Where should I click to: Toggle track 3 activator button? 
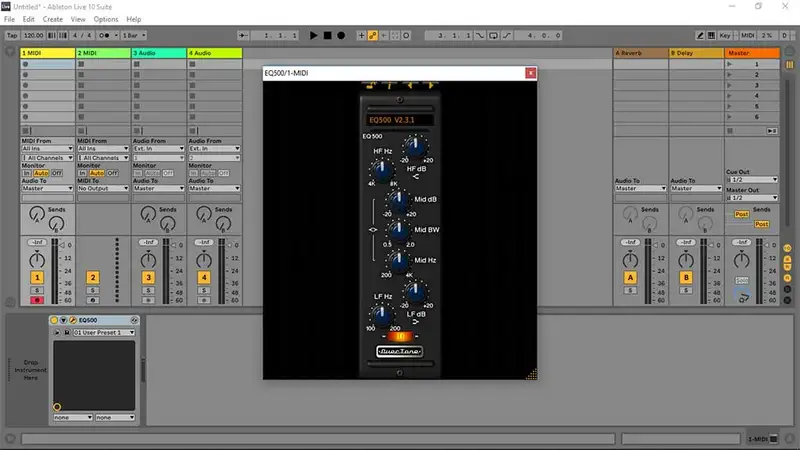pyautogui.click(x=148, y=278)
